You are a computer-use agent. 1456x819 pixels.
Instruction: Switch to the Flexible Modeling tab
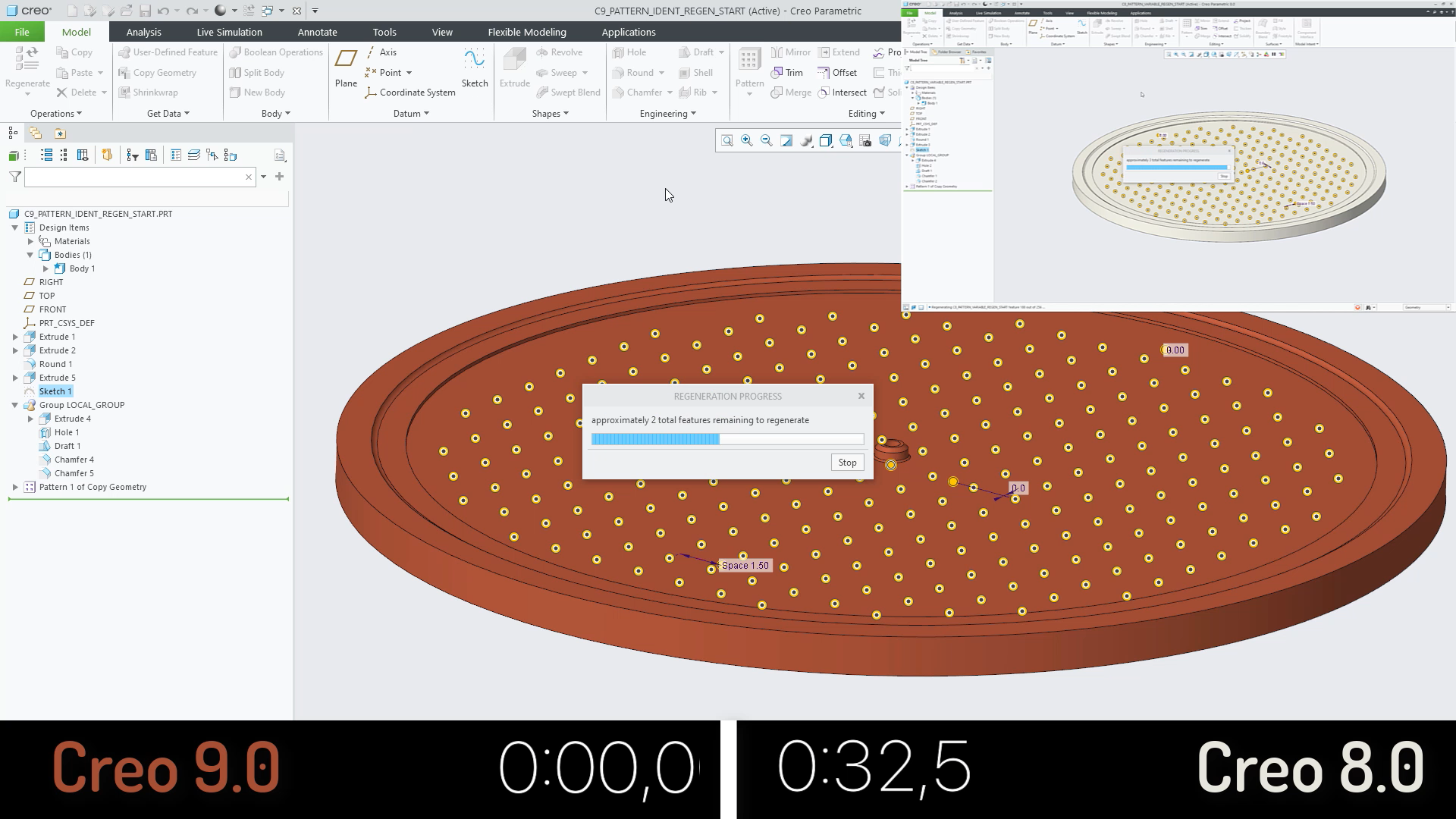click(x=527, y=32)
